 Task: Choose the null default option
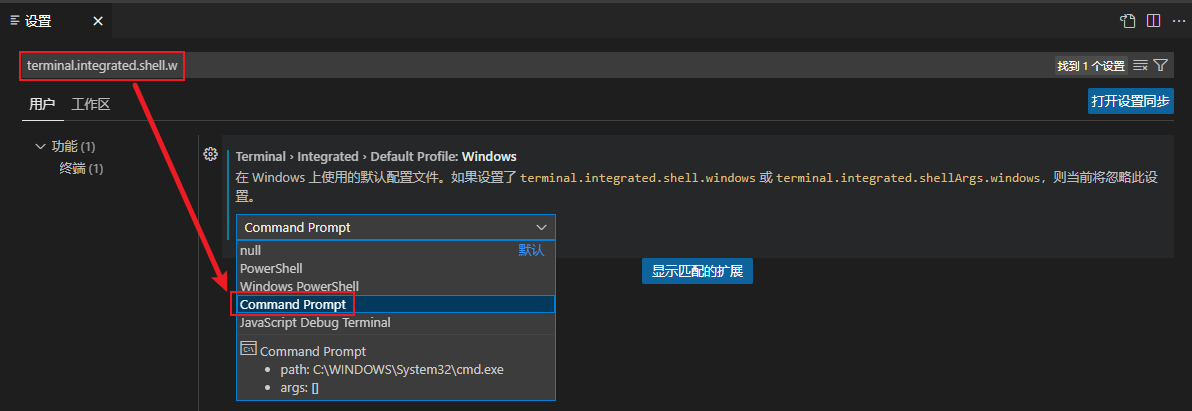click(251, 251)
